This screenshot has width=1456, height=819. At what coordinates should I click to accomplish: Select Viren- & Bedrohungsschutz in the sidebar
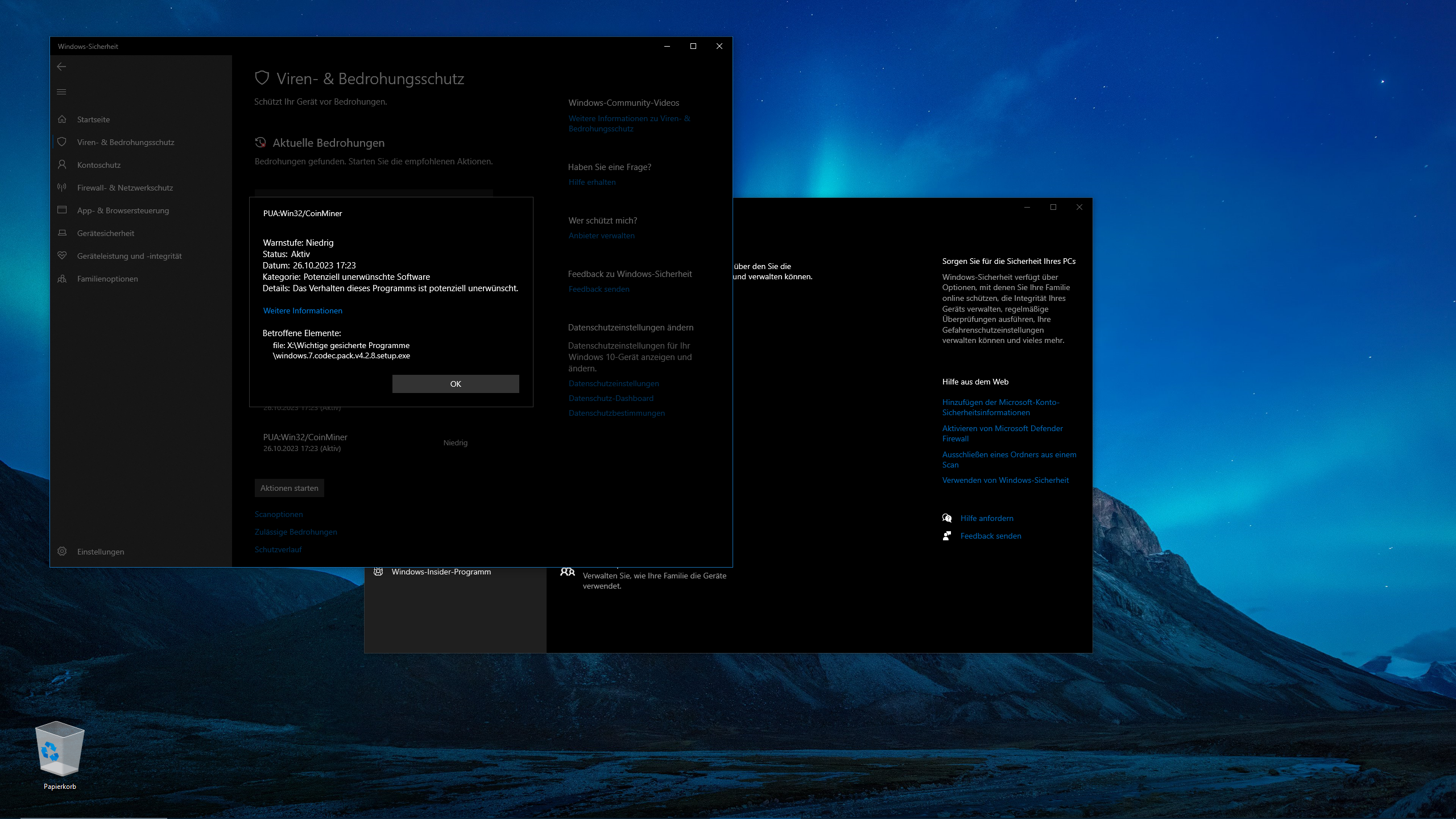pos(63,142)
